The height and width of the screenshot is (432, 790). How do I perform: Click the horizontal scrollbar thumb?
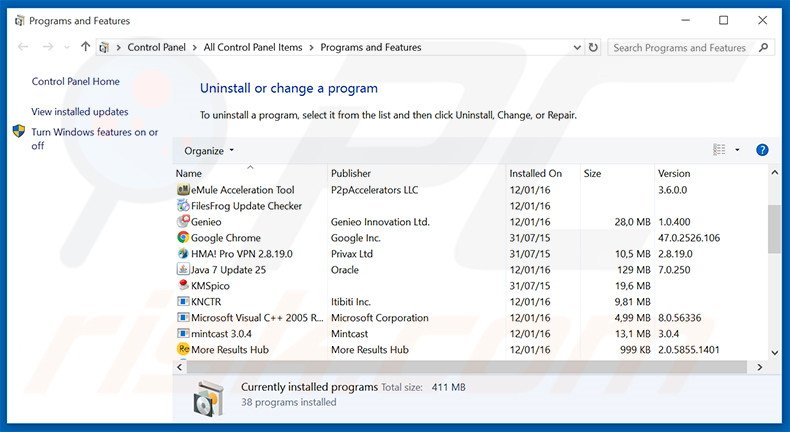tap(467, 367)
